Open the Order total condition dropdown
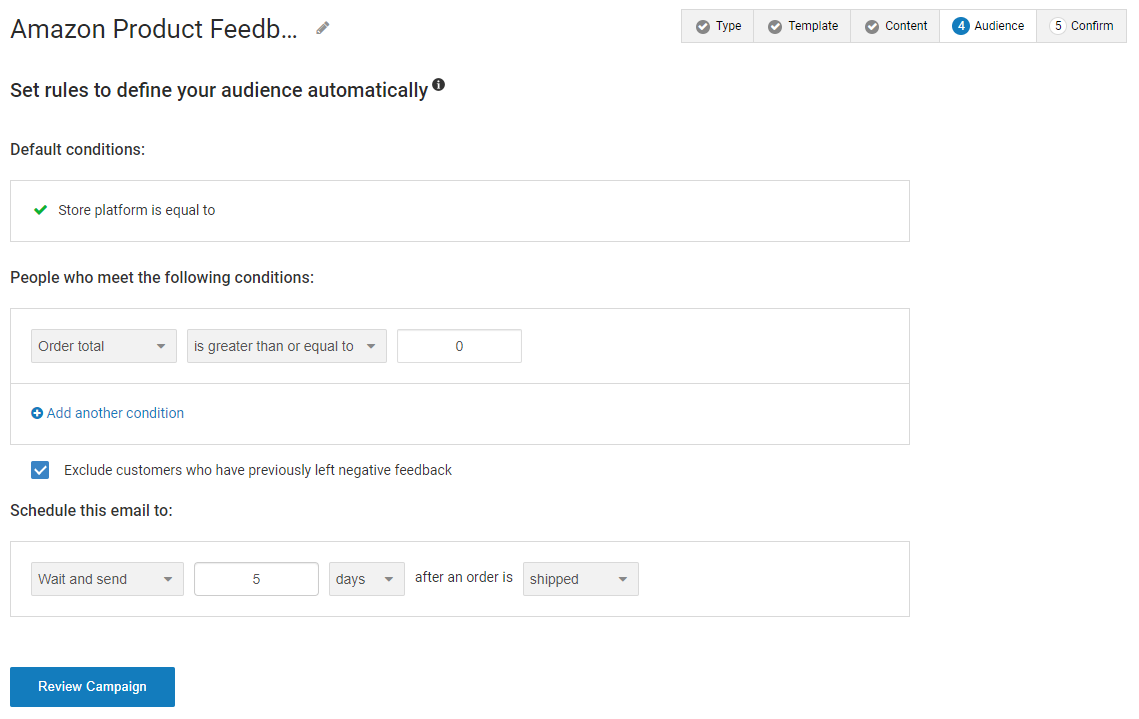 tap(103, 345)
